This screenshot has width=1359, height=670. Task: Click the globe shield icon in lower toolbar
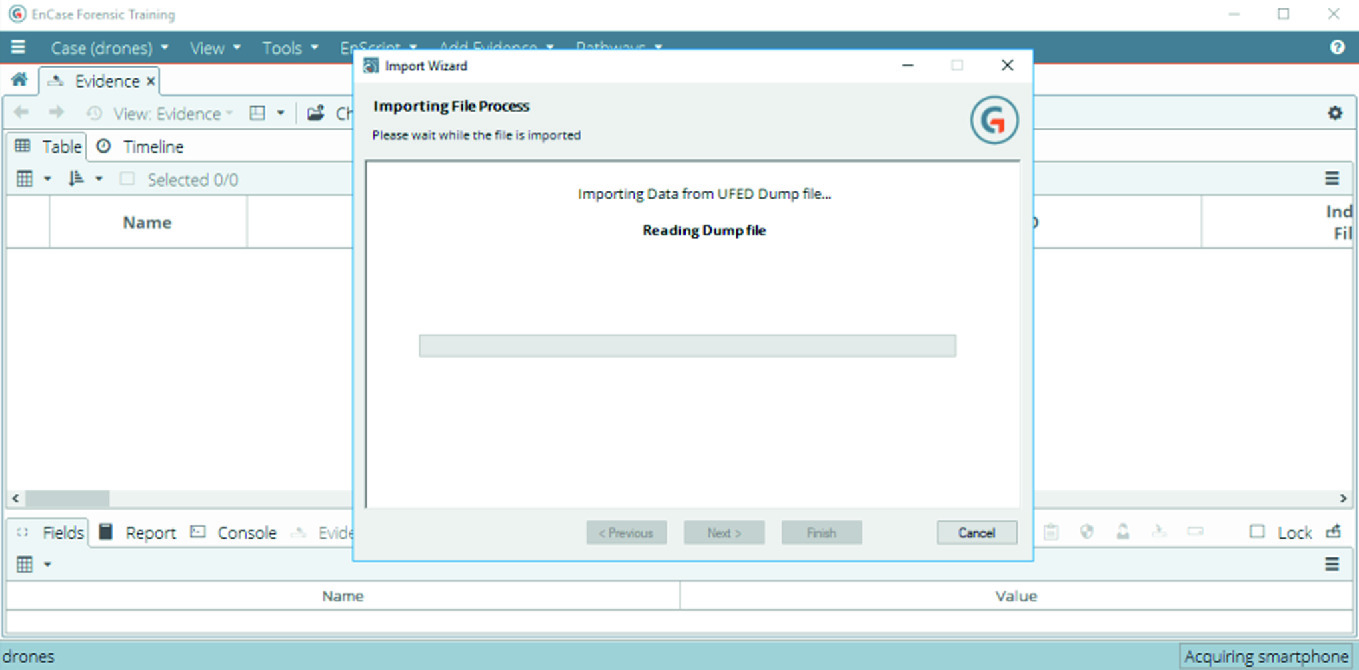coord(1087,532)
